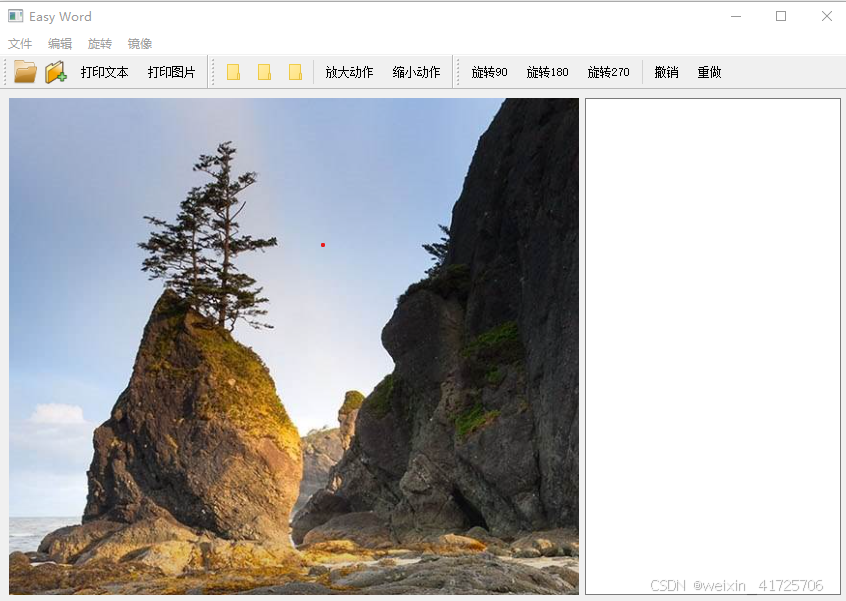This screenshot has width=846, height=601.
Task: Click inside the white text editing area
Action: pyautogui.click(x=713, y=346)
